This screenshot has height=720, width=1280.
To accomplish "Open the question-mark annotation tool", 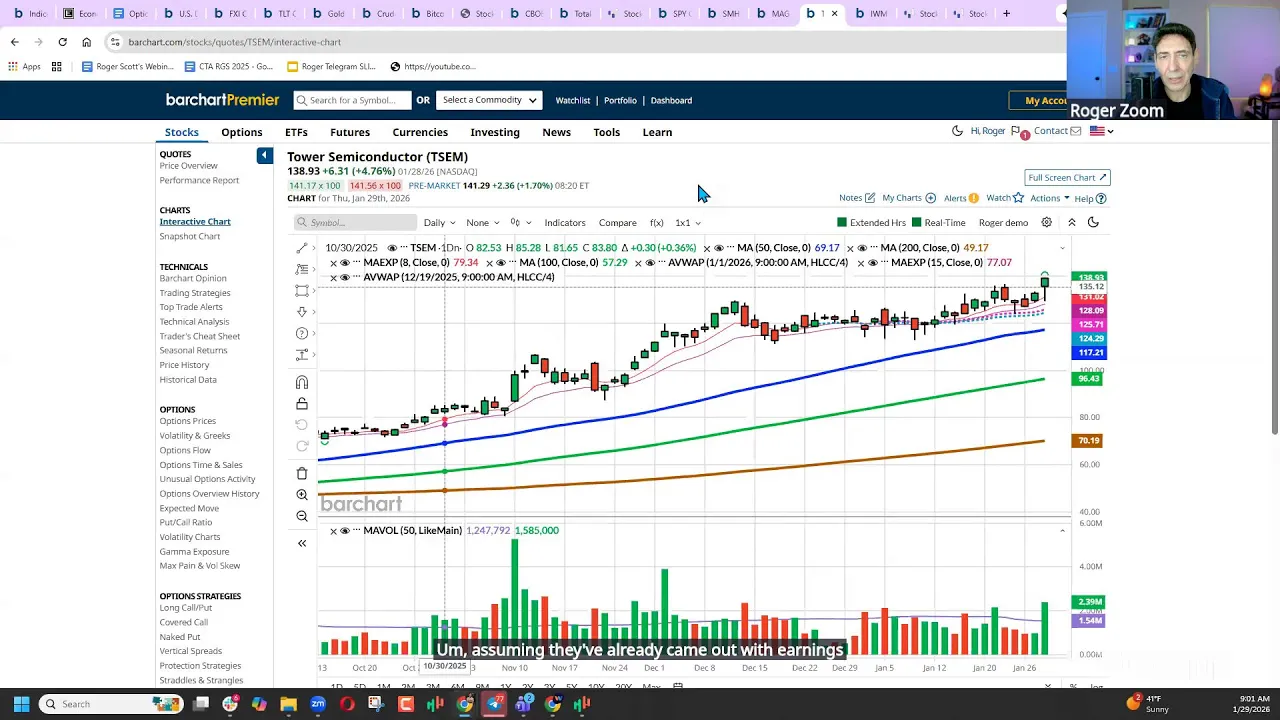I will coord(302,333).
